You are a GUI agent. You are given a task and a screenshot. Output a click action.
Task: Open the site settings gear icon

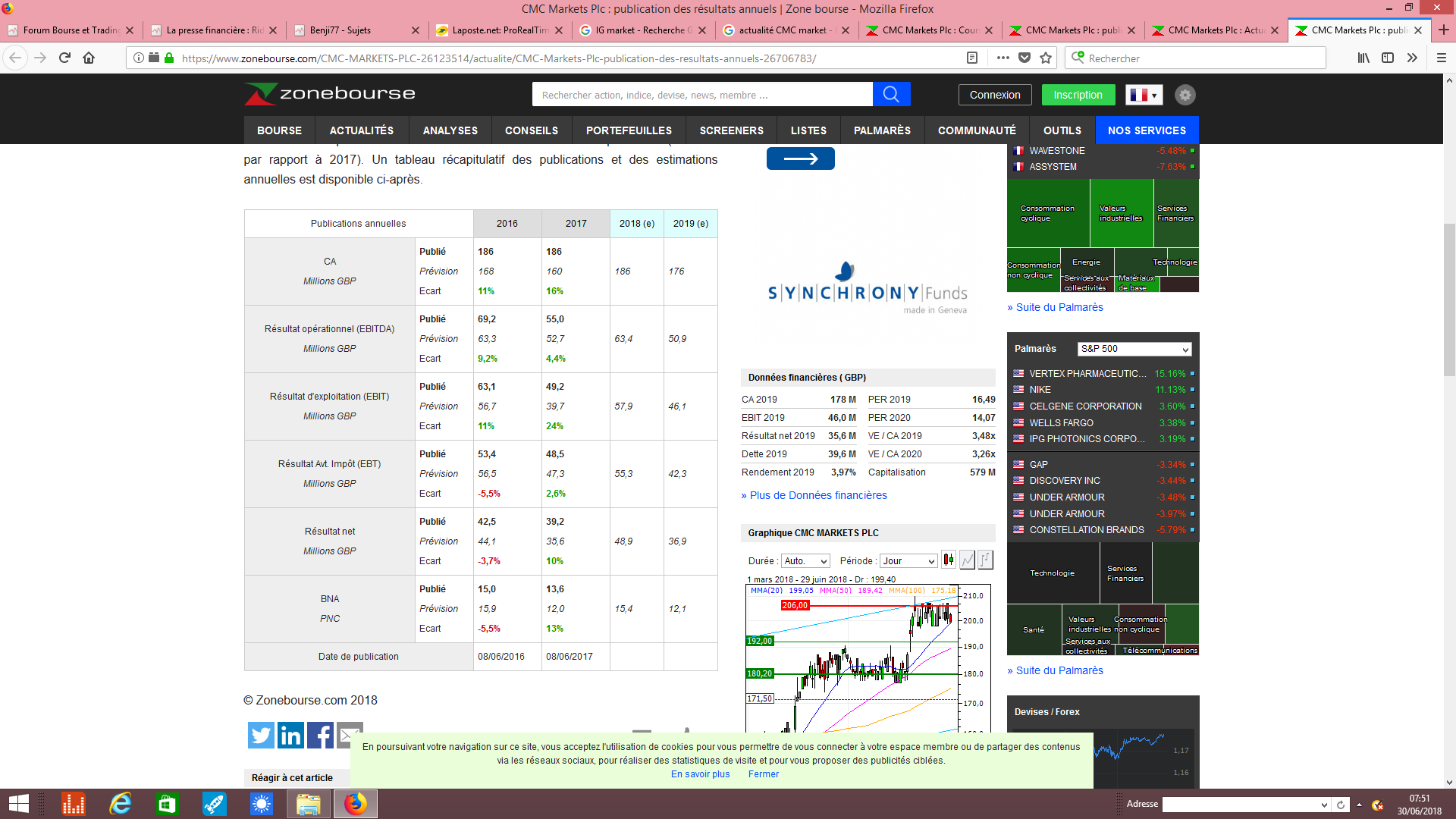click(1185, 95)
